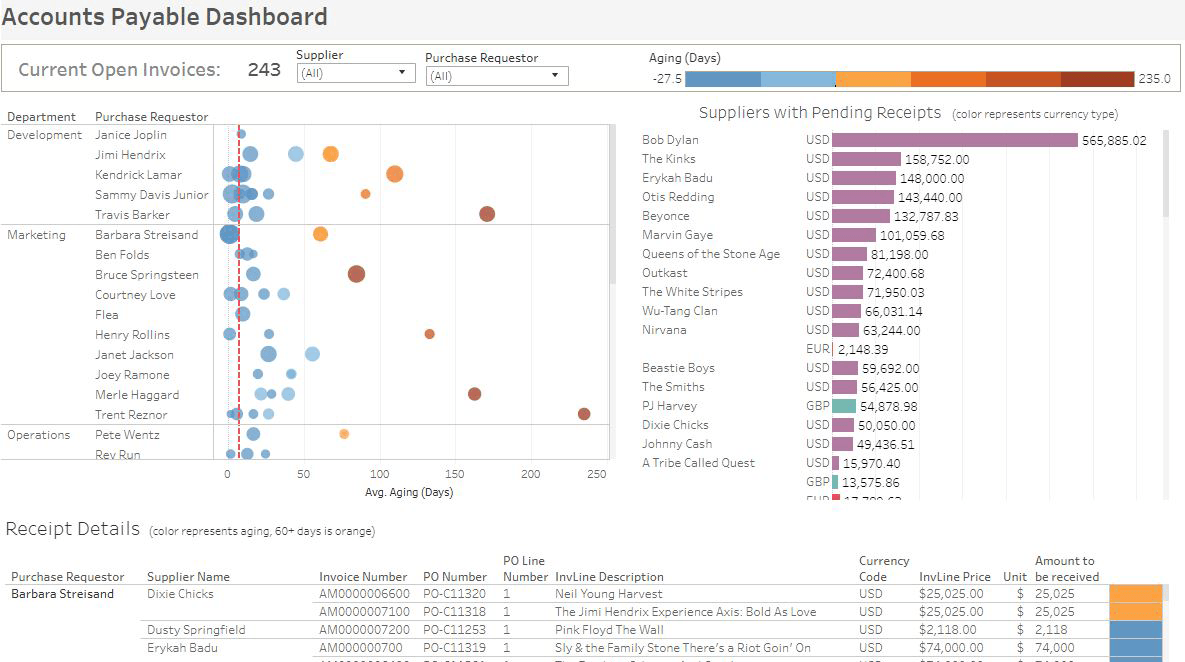
Task: Select Bruce Springsteen's dark red dot
Action: tap(356, 274)
